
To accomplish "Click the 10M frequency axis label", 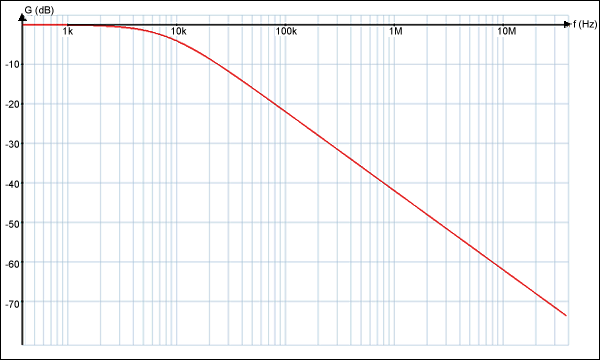I will tap(506, 31).
